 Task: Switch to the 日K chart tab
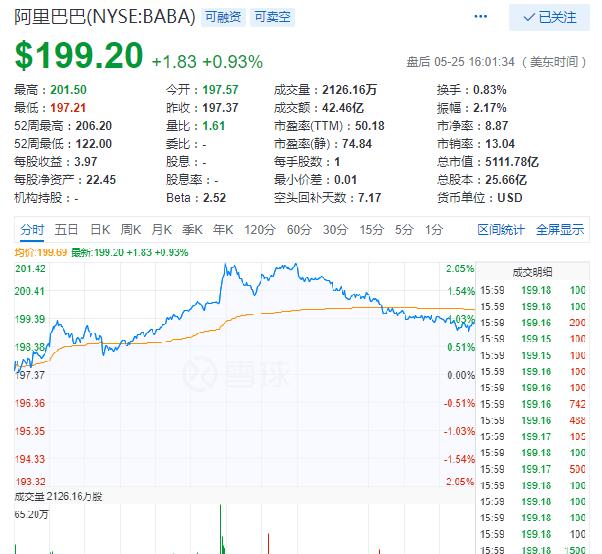[x=100, y=230]
